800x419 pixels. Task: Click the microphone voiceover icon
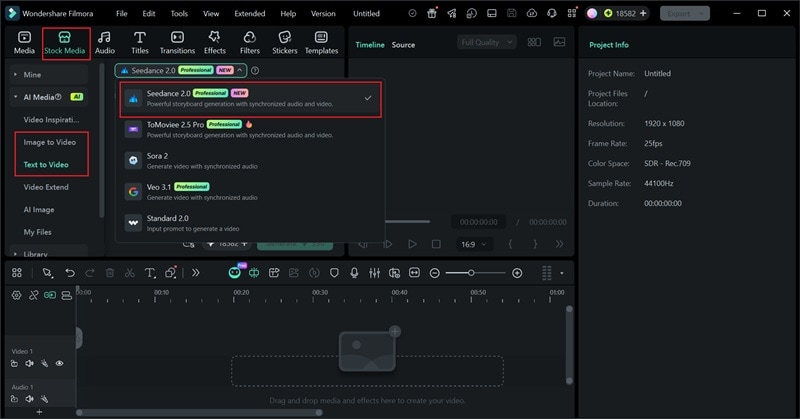pos(354,273)
